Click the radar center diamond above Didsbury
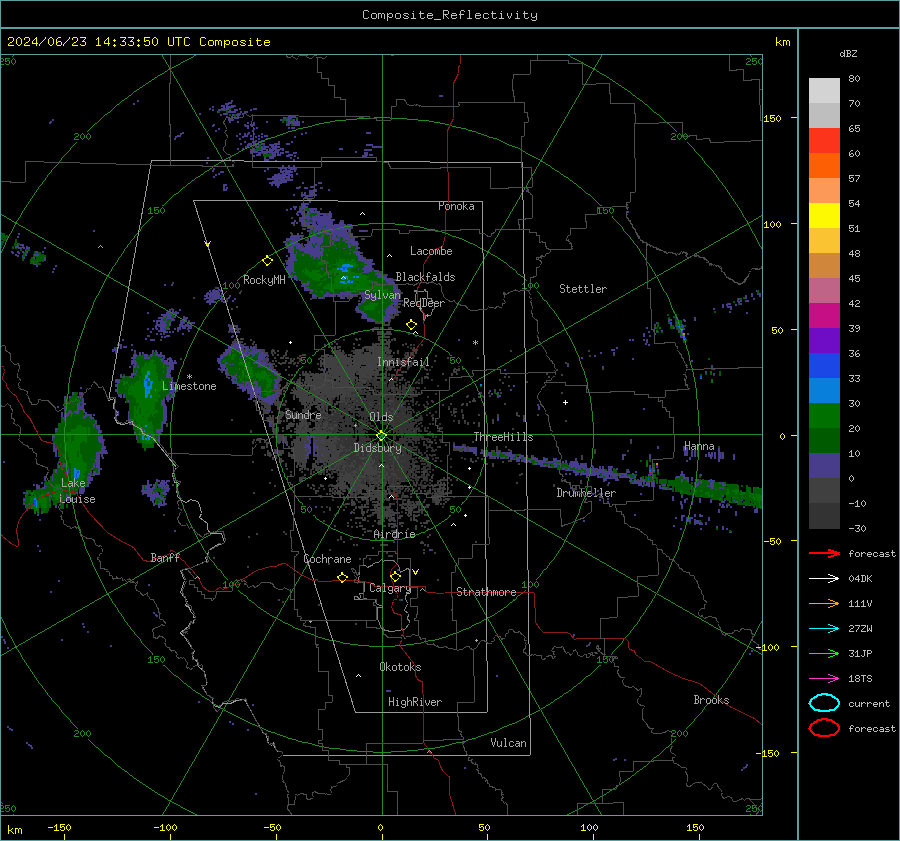900x841 pixels. tap(381, 436)
